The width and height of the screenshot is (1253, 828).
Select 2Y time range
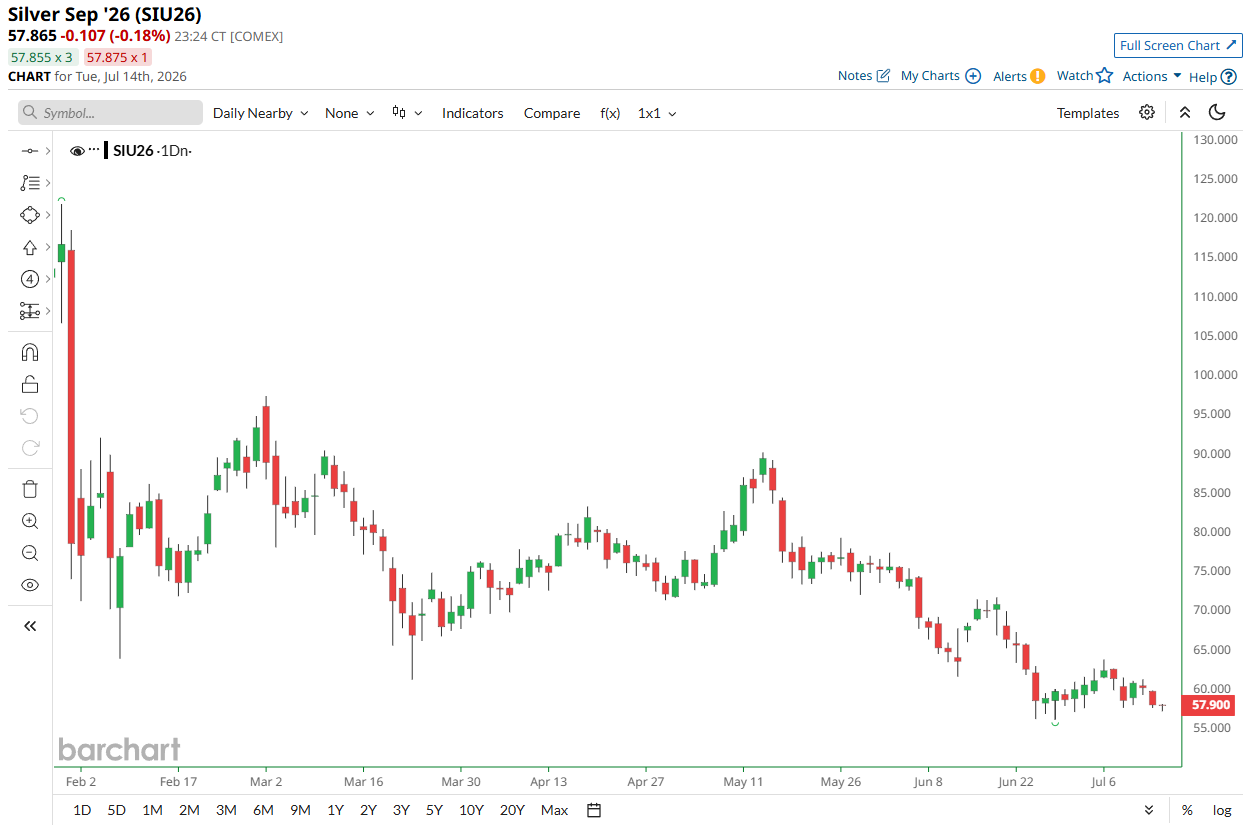coord(368,810)
